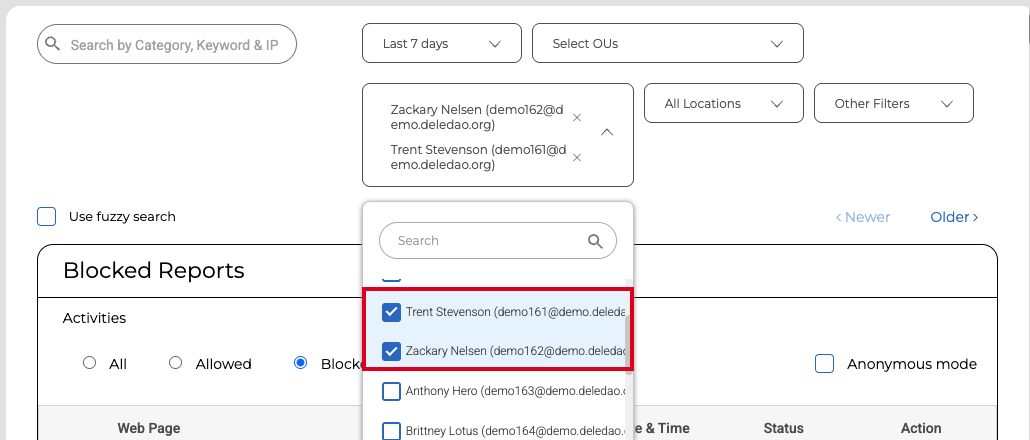Image resolution: width=1030 pixels, height=440 pixels.
Task: Open the Last 7 days date dropdown
Action: (441, 43)
